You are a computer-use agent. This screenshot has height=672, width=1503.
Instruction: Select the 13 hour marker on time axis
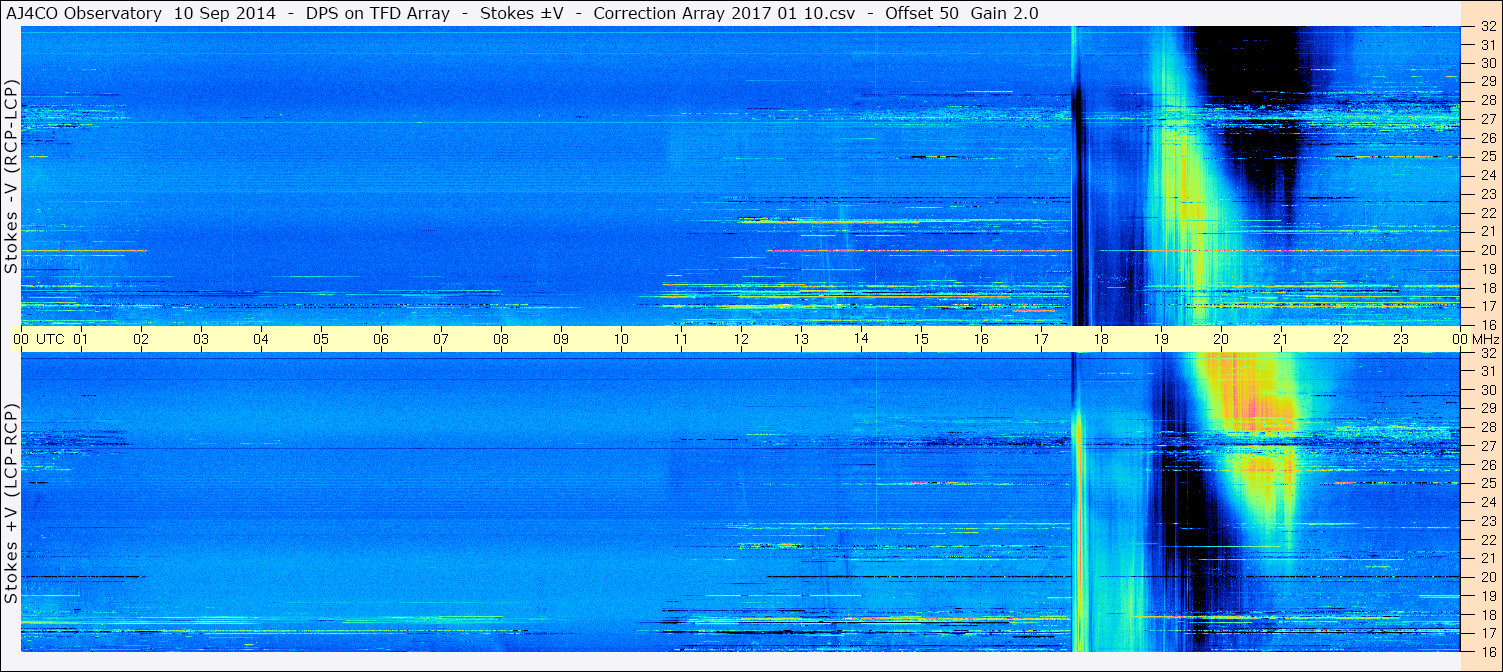[801, 339]
